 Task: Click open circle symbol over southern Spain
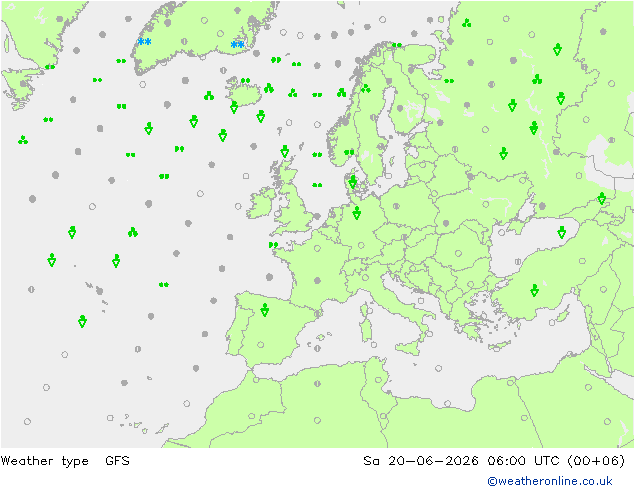[261, 345]
